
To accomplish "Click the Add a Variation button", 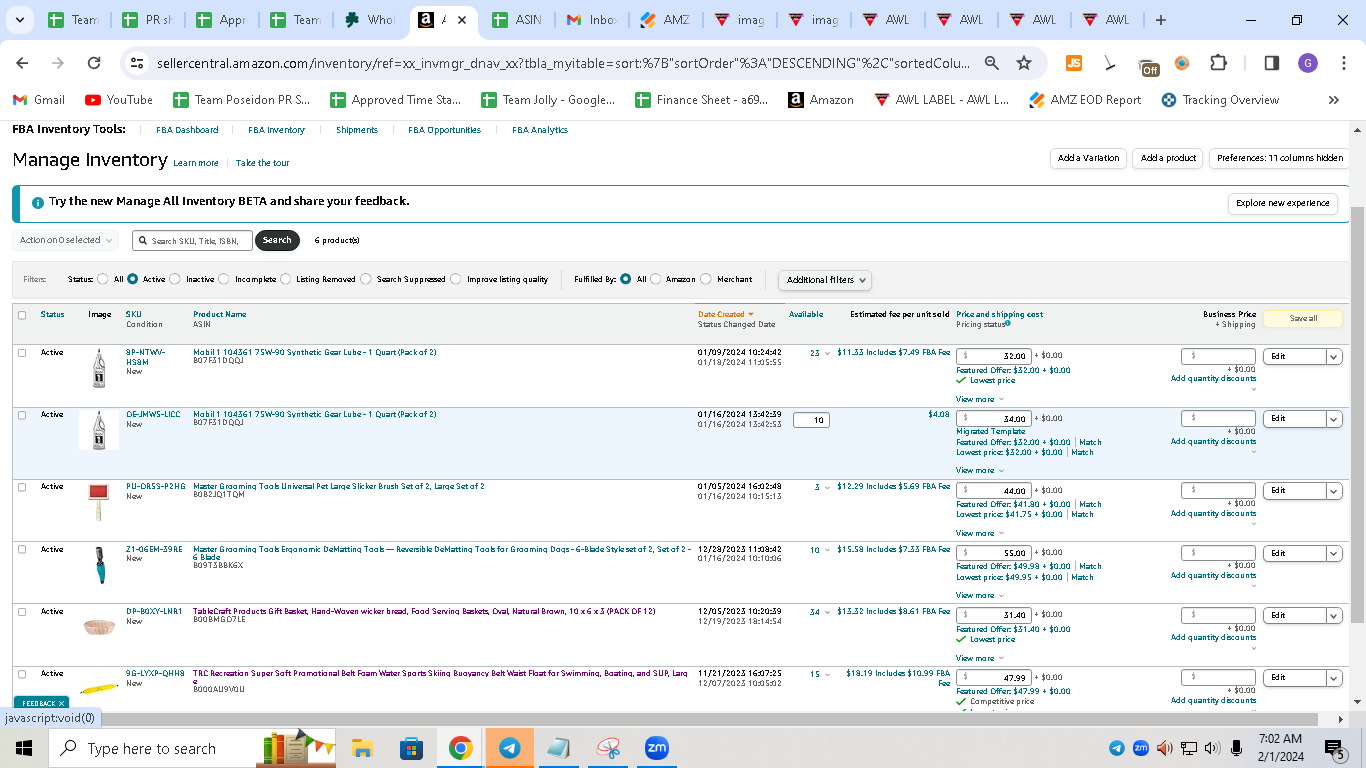I will tap(1088, 158).
